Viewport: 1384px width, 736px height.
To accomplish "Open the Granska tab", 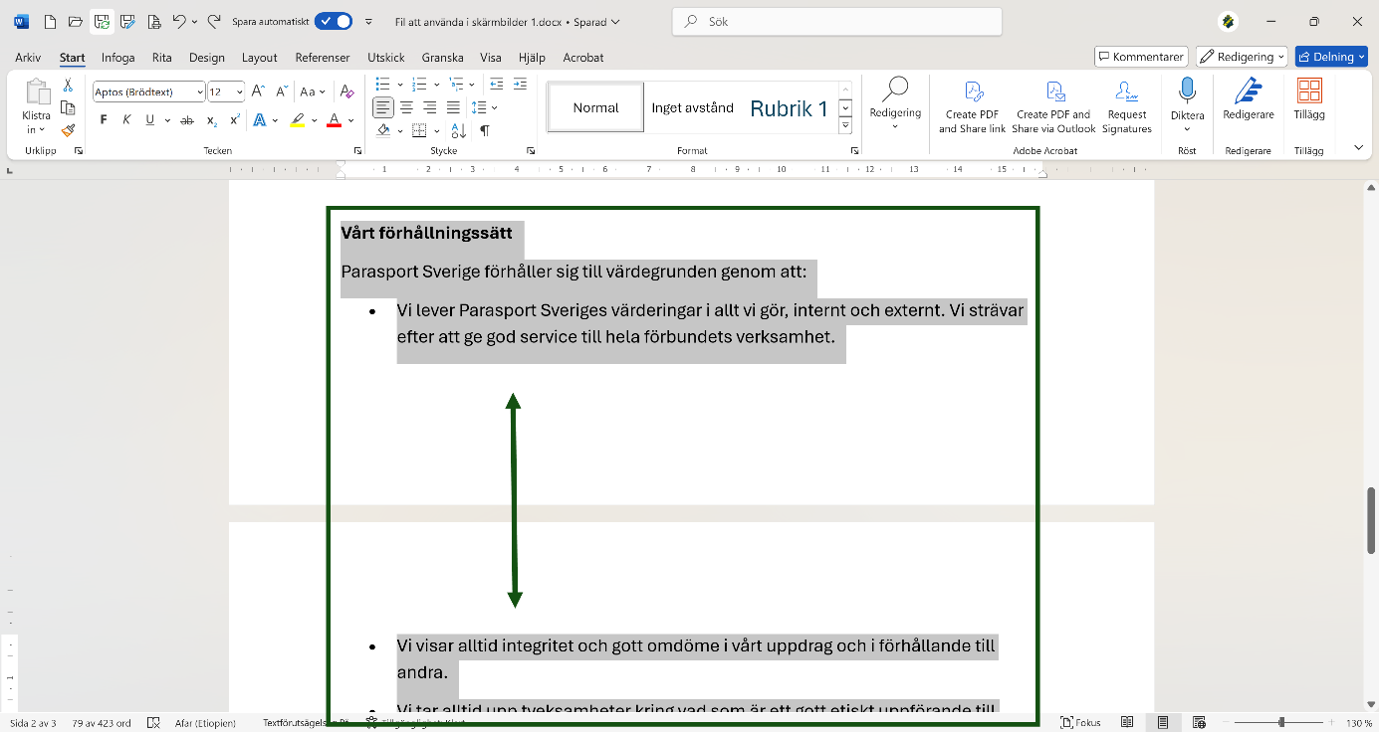I will [x=443, y=58].
